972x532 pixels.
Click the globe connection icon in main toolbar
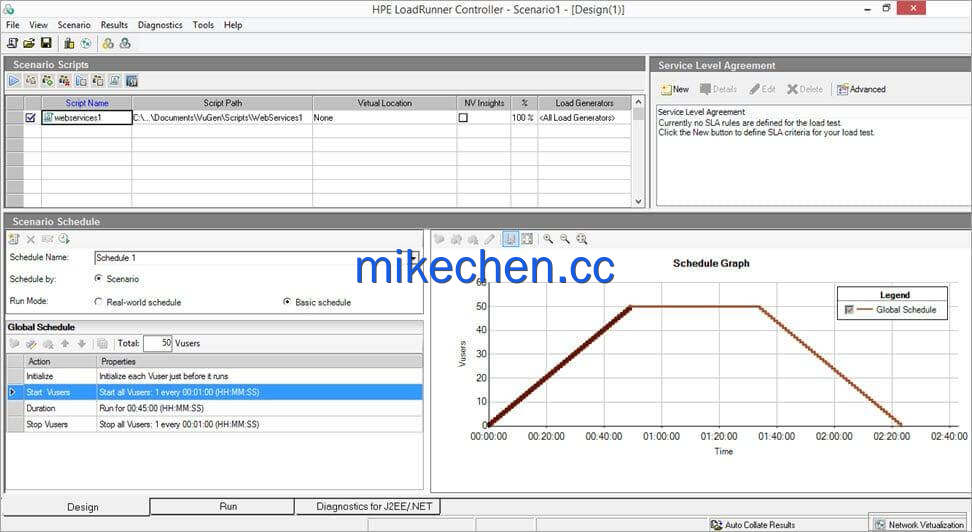86,43
